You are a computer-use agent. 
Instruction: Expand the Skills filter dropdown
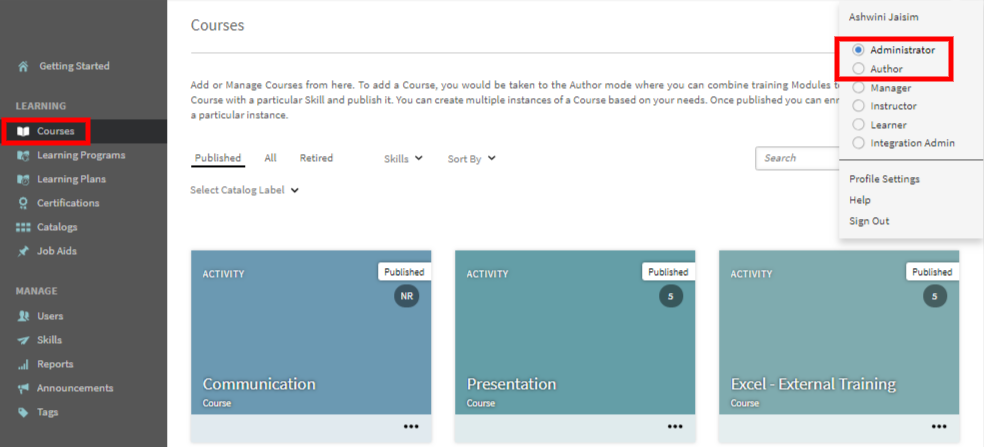click(x=403, y=158)
